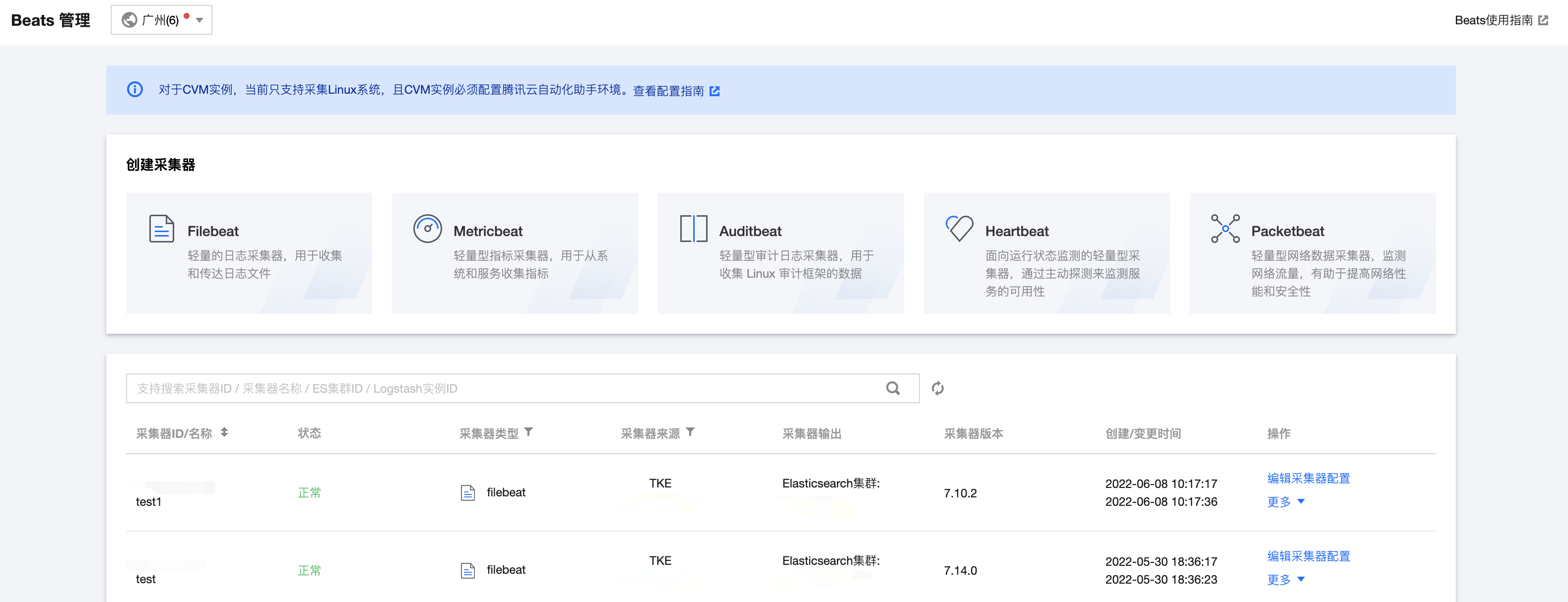This screenshot has height=602, width=1568.
Task: Toggle sorting on the 采集器ID/名称 column
Action: pyautogui.click(x=225, y=433)
